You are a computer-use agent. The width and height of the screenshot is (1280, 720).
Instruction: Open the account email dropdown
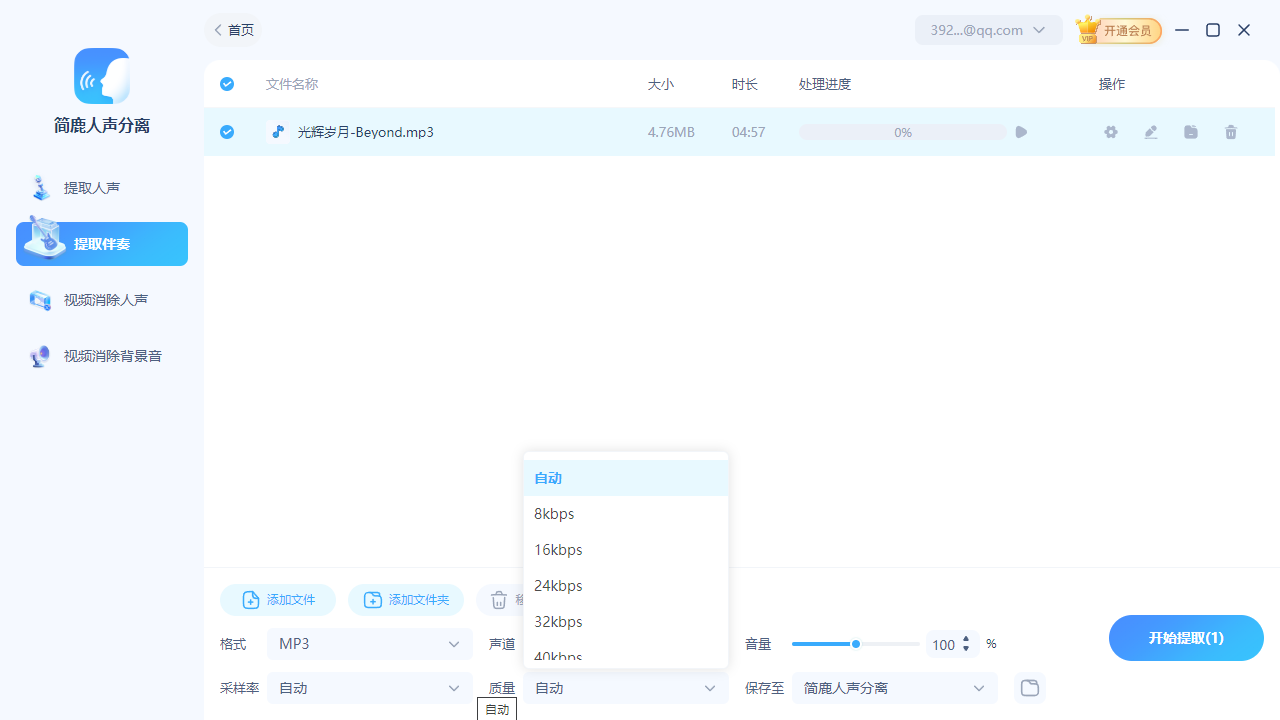(988, 30)
